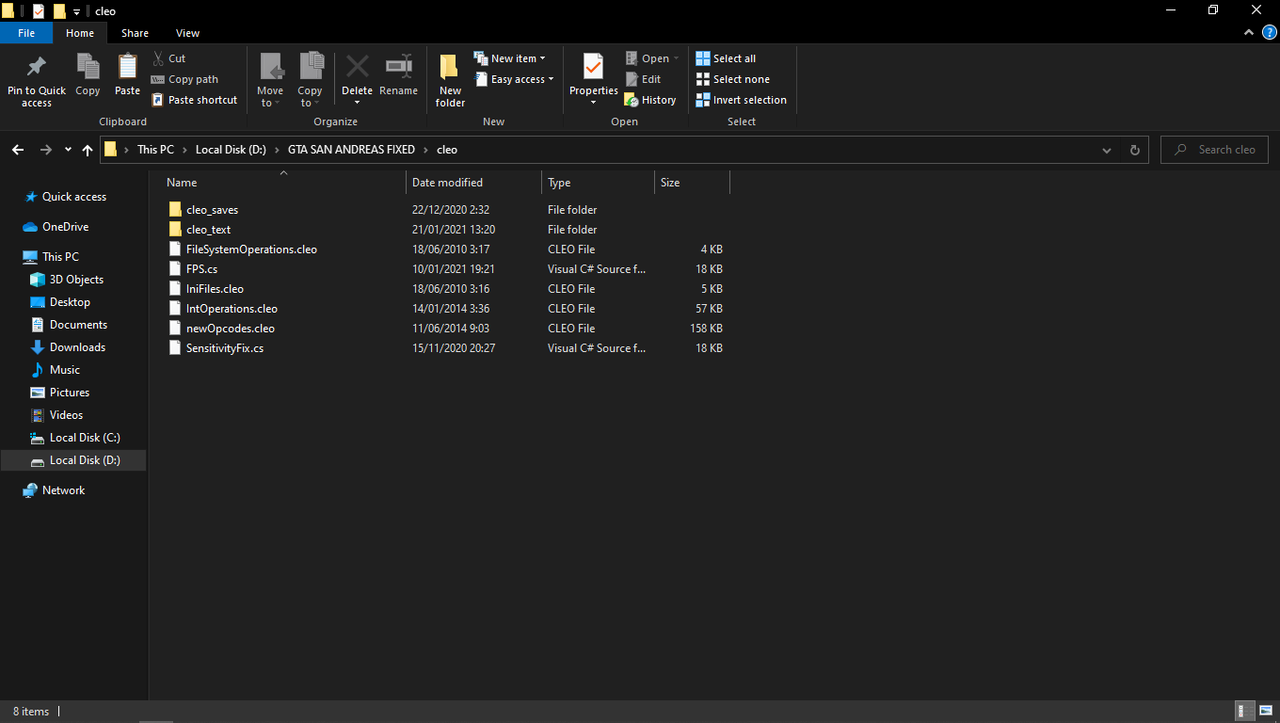
Task: Open the Move to menu
Action: [270, 80]
